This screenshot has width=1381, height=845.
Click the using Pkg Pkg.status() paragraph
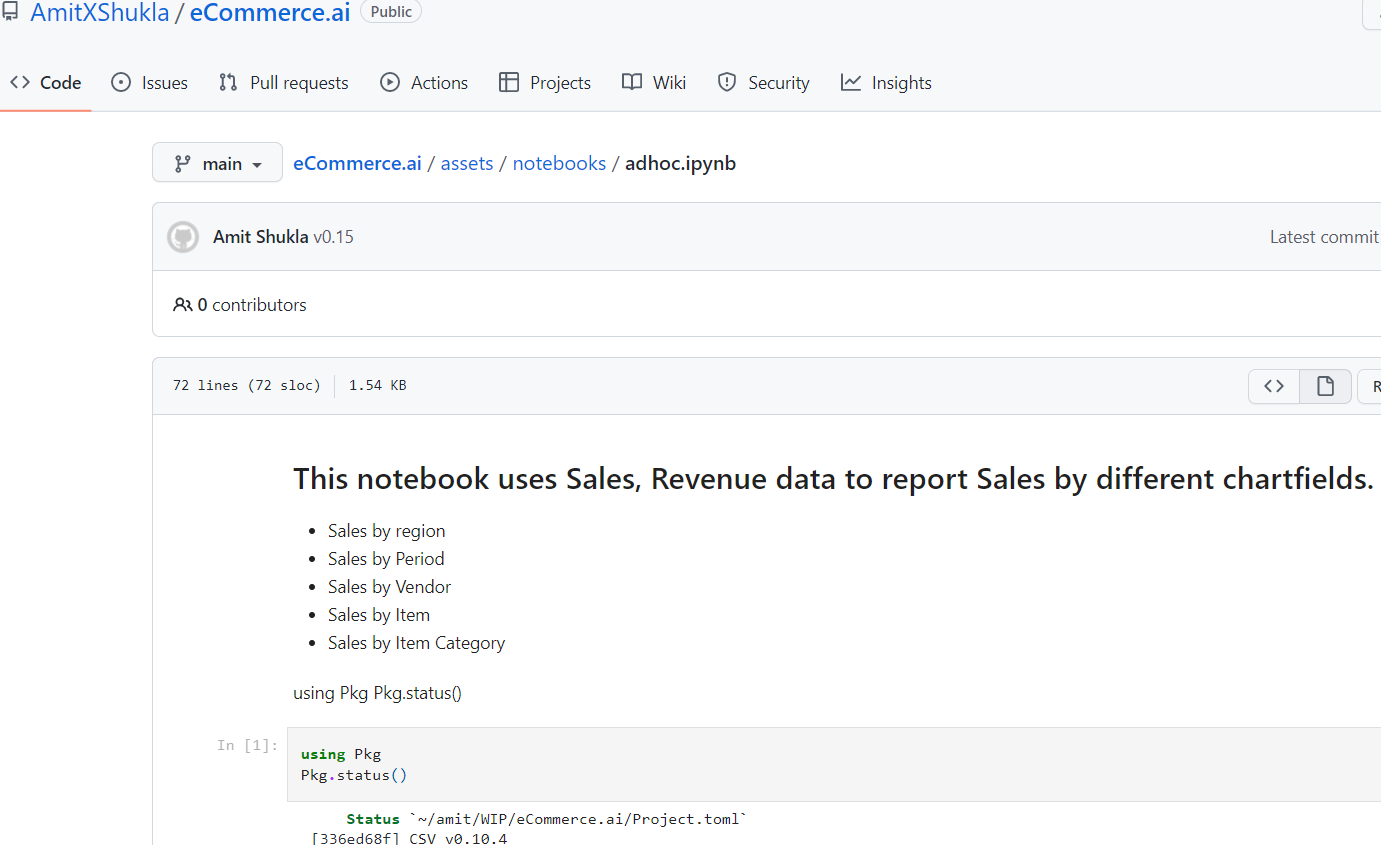[x=377, y=692]
